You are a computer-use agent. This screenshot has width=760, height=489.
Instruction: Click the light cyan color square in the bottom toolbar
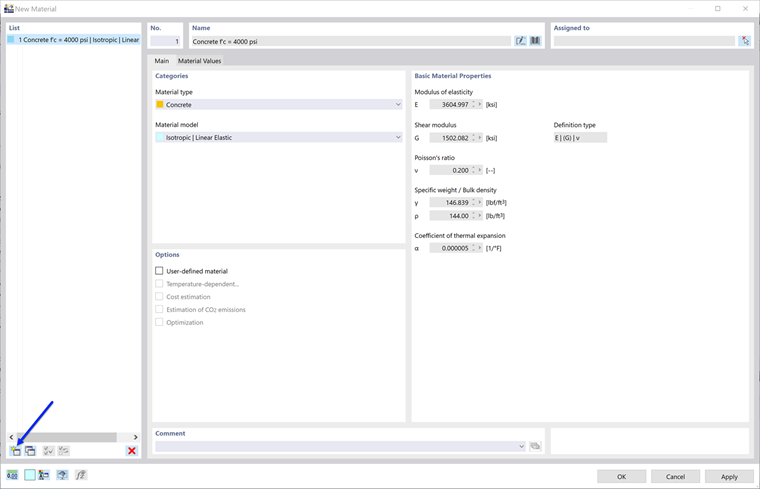click(30, 475)
